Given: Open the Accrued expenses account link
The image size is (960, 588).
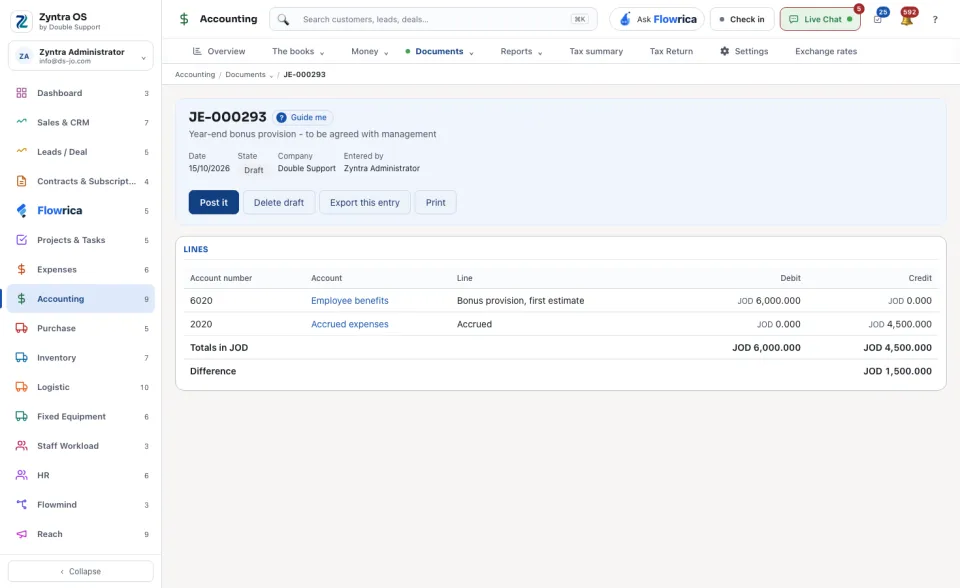Looking at the screenshot, I should pos(350,324).
